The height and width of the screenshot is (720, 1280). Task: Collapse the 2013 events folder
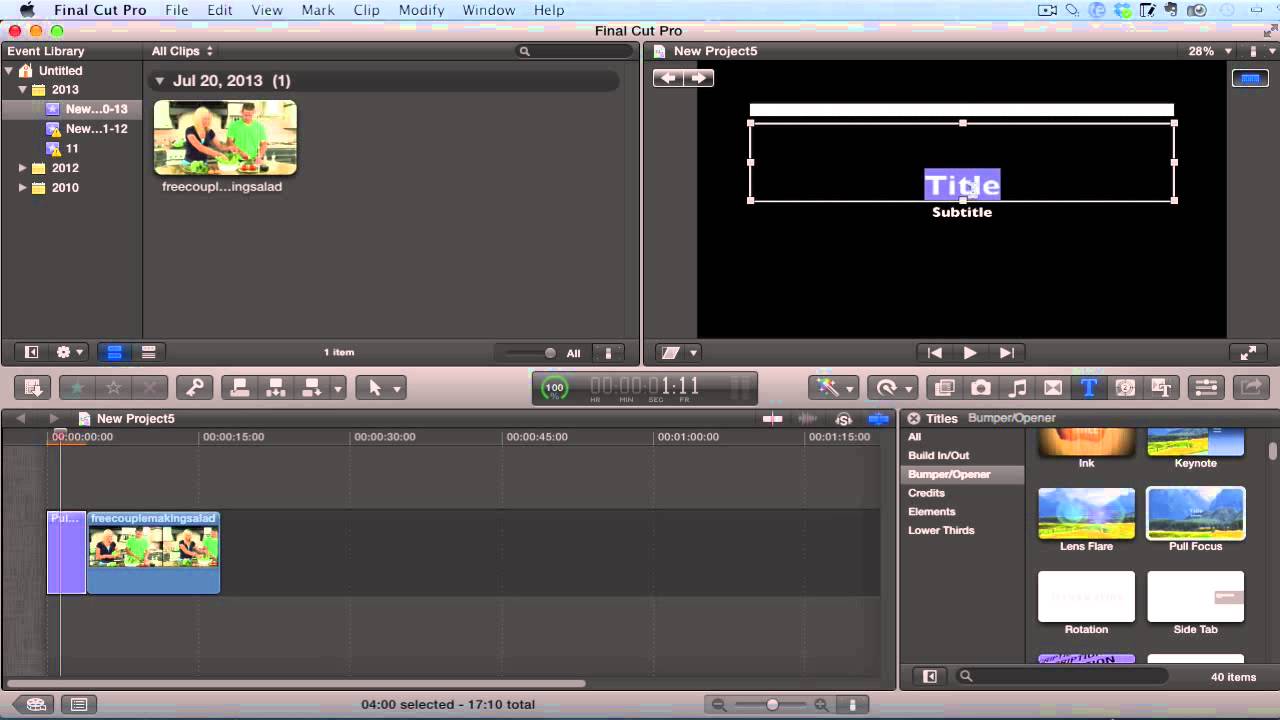[x=23, y=90]
